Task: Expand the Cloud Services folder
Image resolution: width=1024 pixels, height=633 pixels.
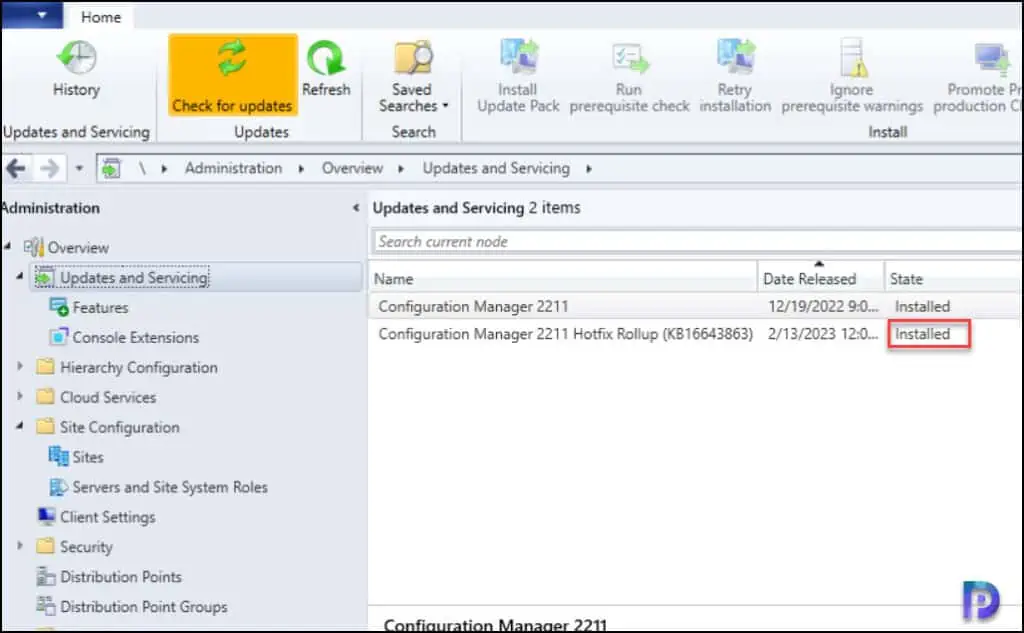Action: tap(20, 396)
